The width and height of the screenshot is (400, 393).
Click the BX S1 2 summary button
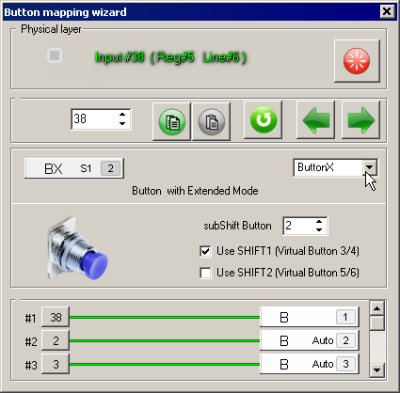[74, 168]
